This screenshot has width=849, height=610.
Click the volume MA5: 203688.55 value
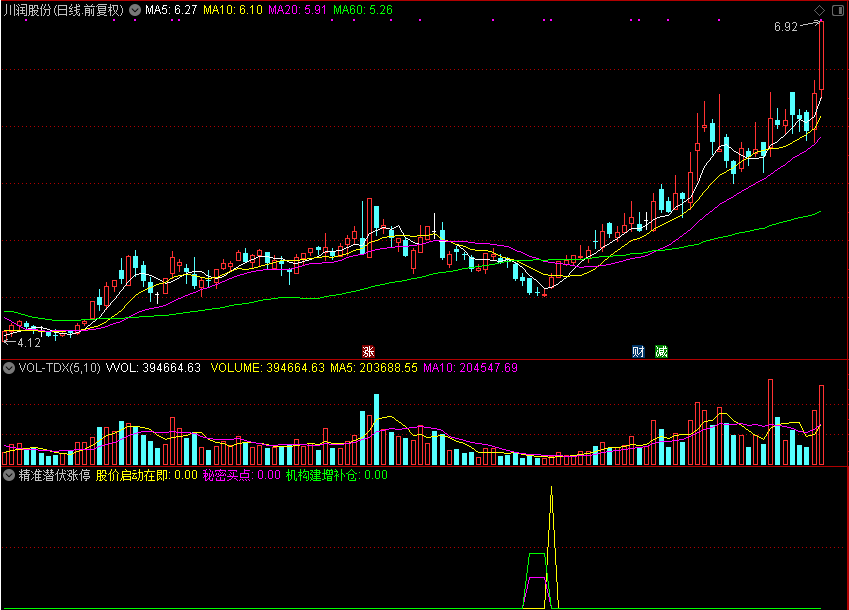click(x=374, y=368)
